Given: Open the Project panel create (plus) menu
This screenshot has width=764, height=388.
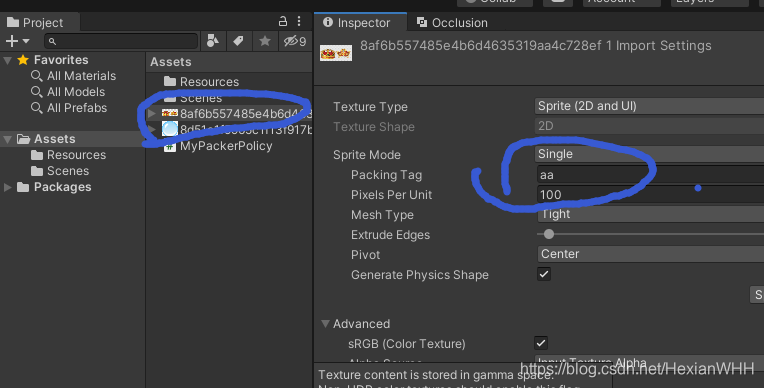Looking at the screenshot, I should (17, 41).
